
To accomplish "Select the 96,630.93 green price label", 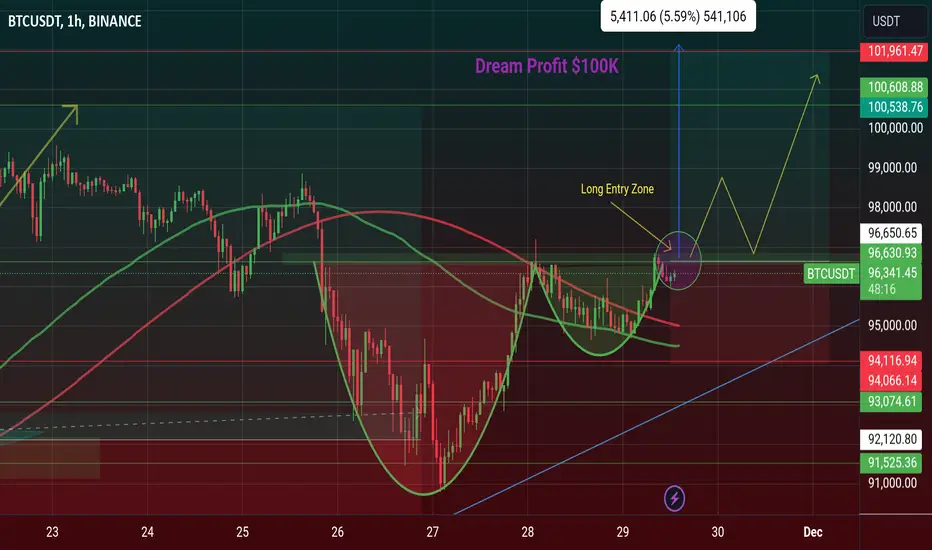I will point(891,253).
